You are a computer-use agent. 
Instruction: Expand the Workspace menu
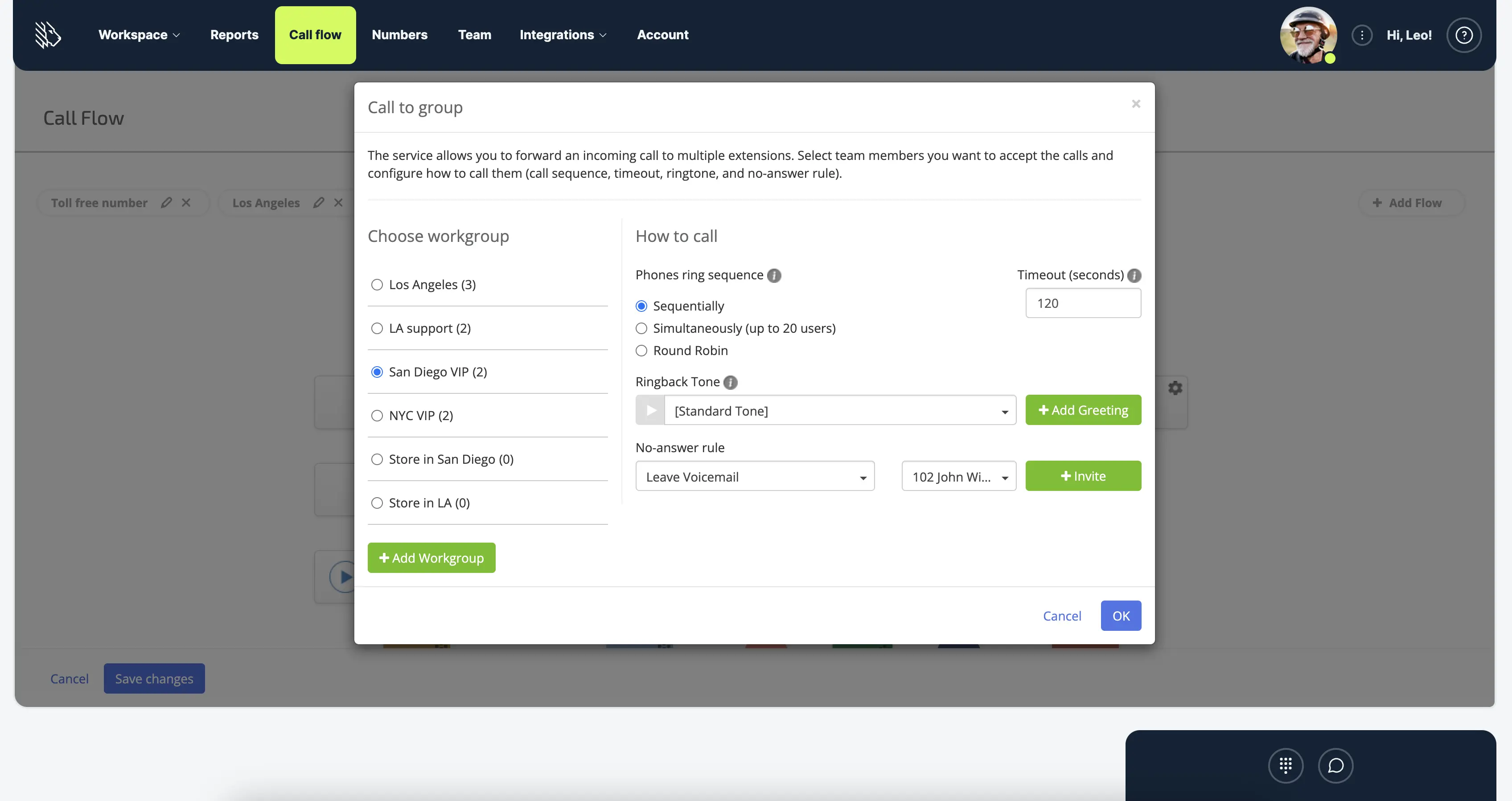pyautogui.click(x=139, y=35)
